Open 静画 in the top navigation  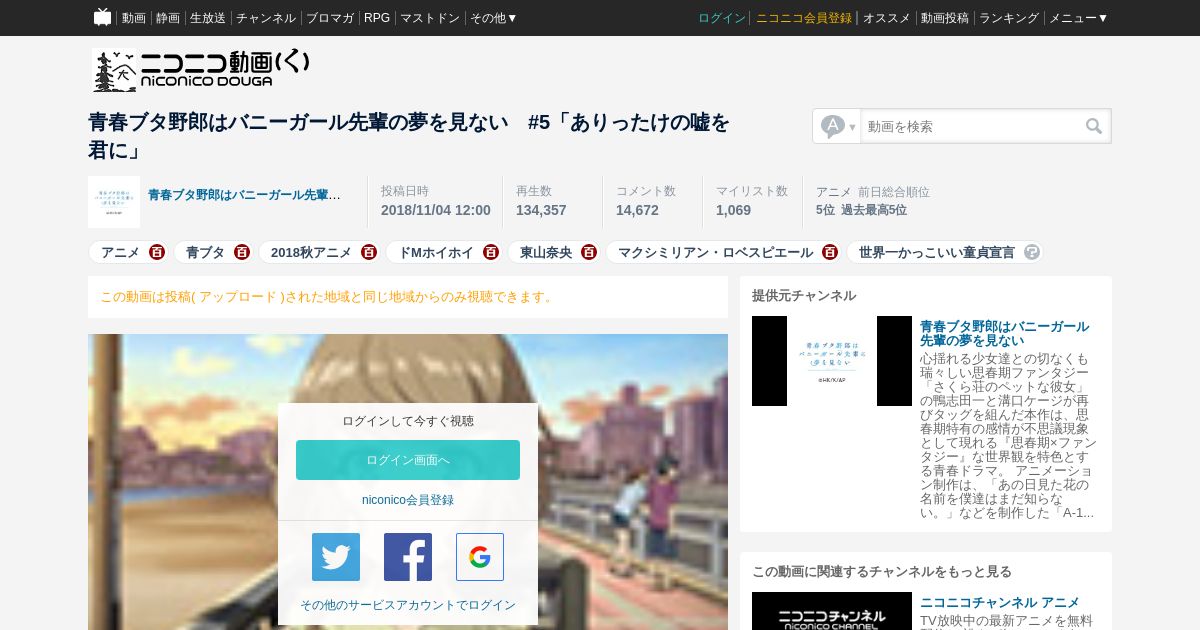[168, 18]
